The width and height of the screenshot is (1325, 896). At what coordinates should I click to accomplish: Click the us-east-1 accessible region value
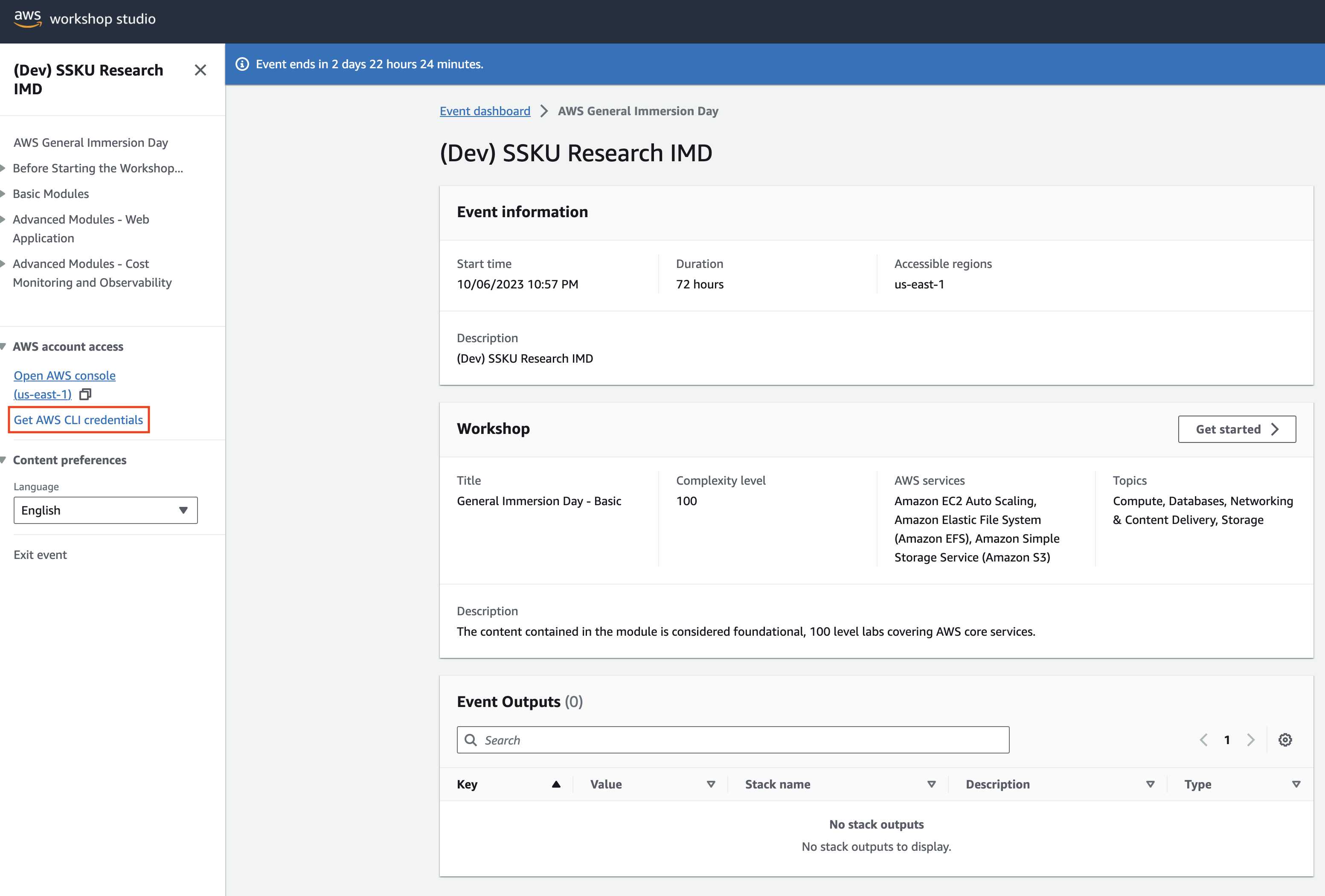919,284
